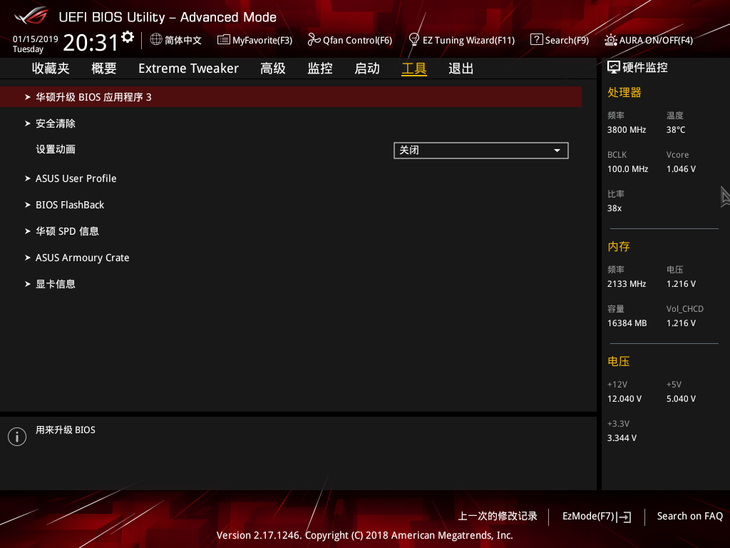Viewport: 730px width, 548px height.
Task: Switch to the 监控 tab
Action: click(x=320, y=68)
